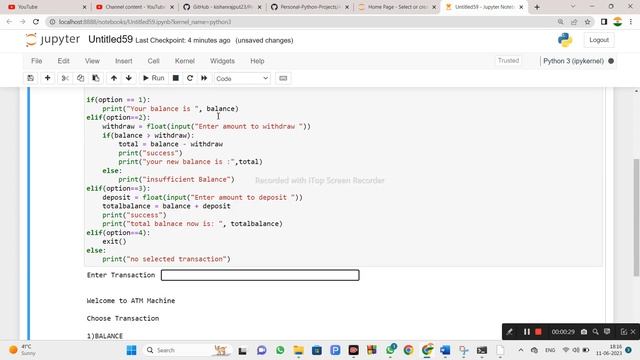Open the recorder's pen annotation tool
This screenshot has height=360, width=640.
(510, 332)
